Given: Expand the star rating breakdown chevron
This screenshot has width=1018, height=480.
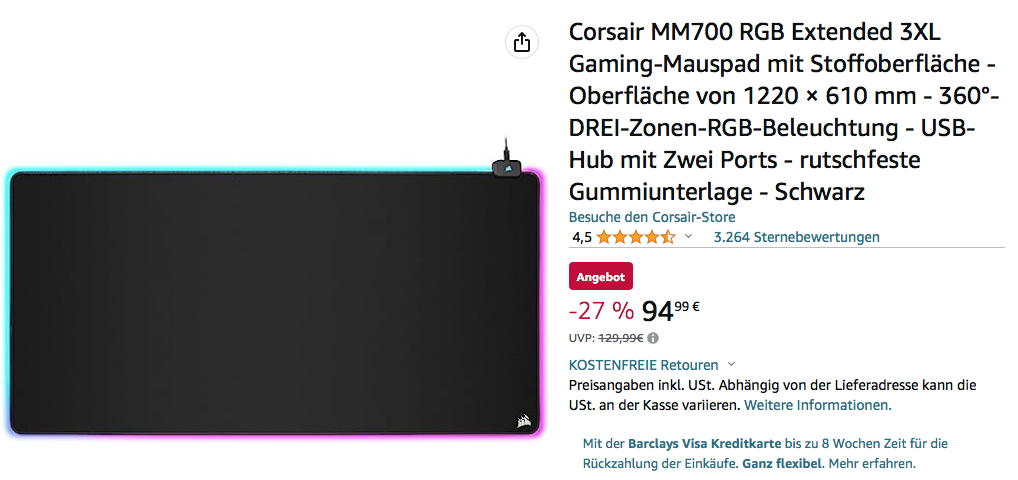Looking at the screenshot, I should (688, 236).
